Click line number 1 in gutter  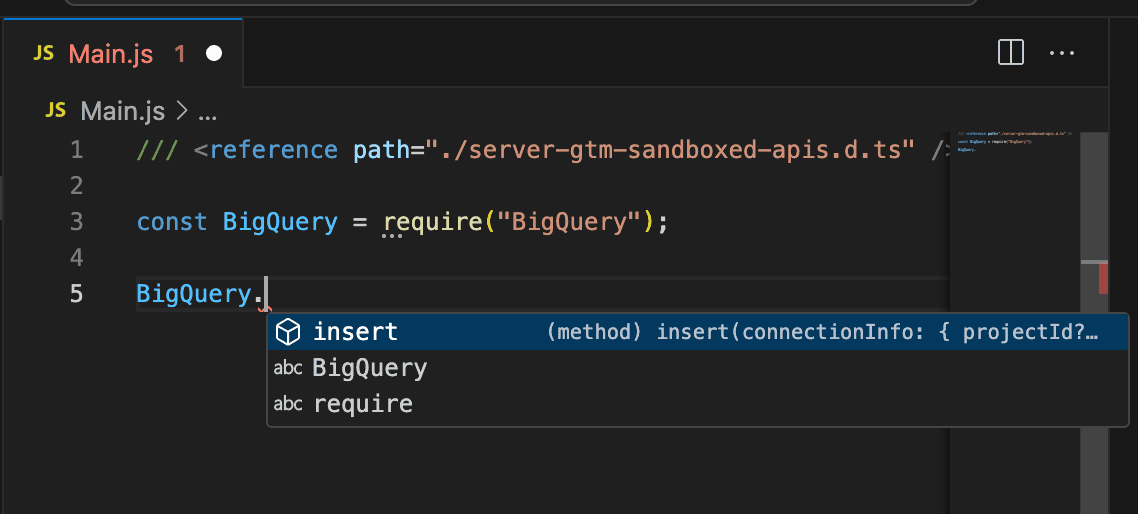coord(76,150)
